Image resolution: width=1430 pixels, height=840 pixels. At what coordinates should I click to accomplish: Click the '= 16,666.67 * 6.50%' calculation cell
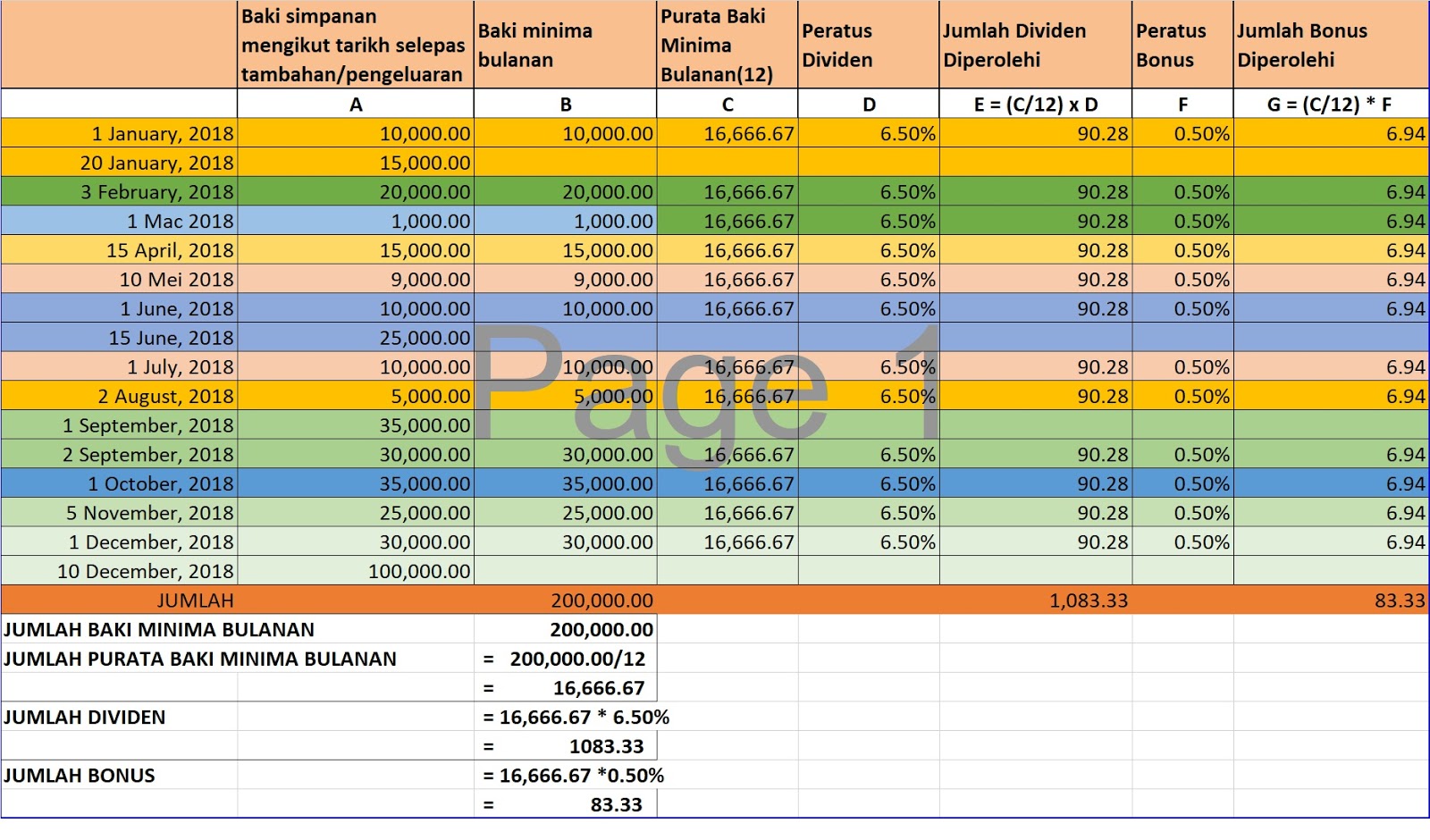(576, 717)
